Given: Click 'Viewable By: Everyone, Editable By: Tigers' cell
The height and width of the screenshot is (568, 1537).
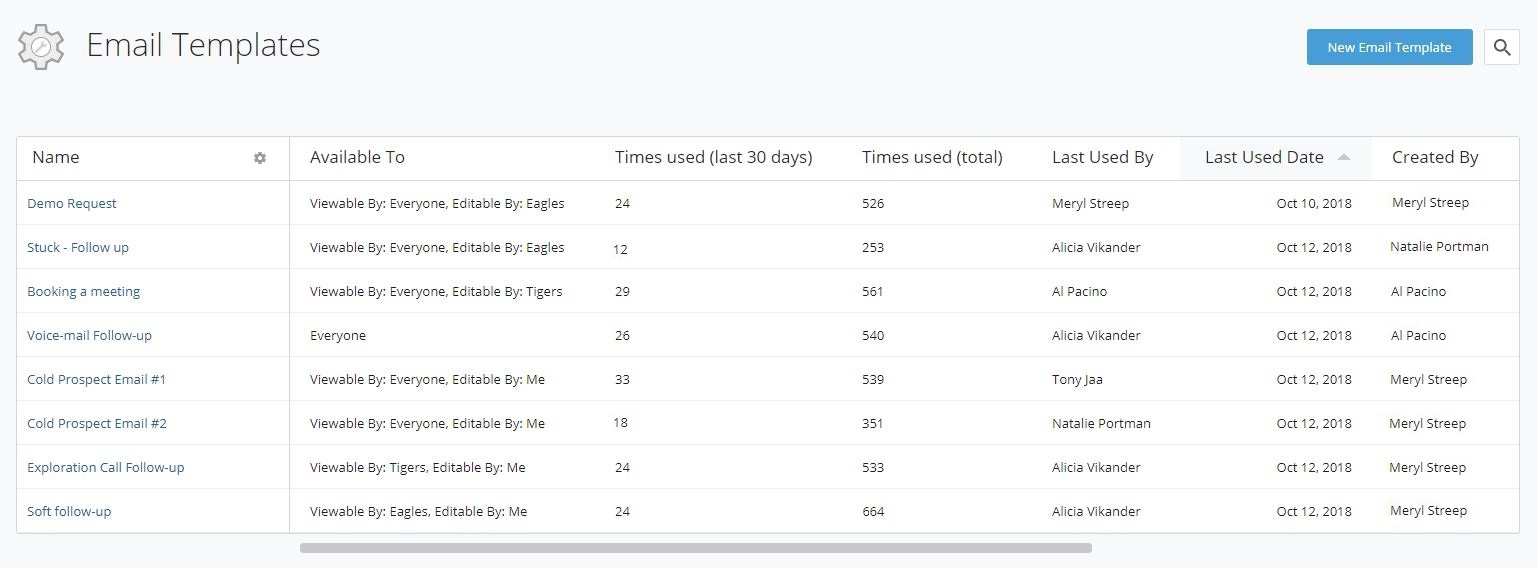Looking at the screenshot, I should pos(436,291).
